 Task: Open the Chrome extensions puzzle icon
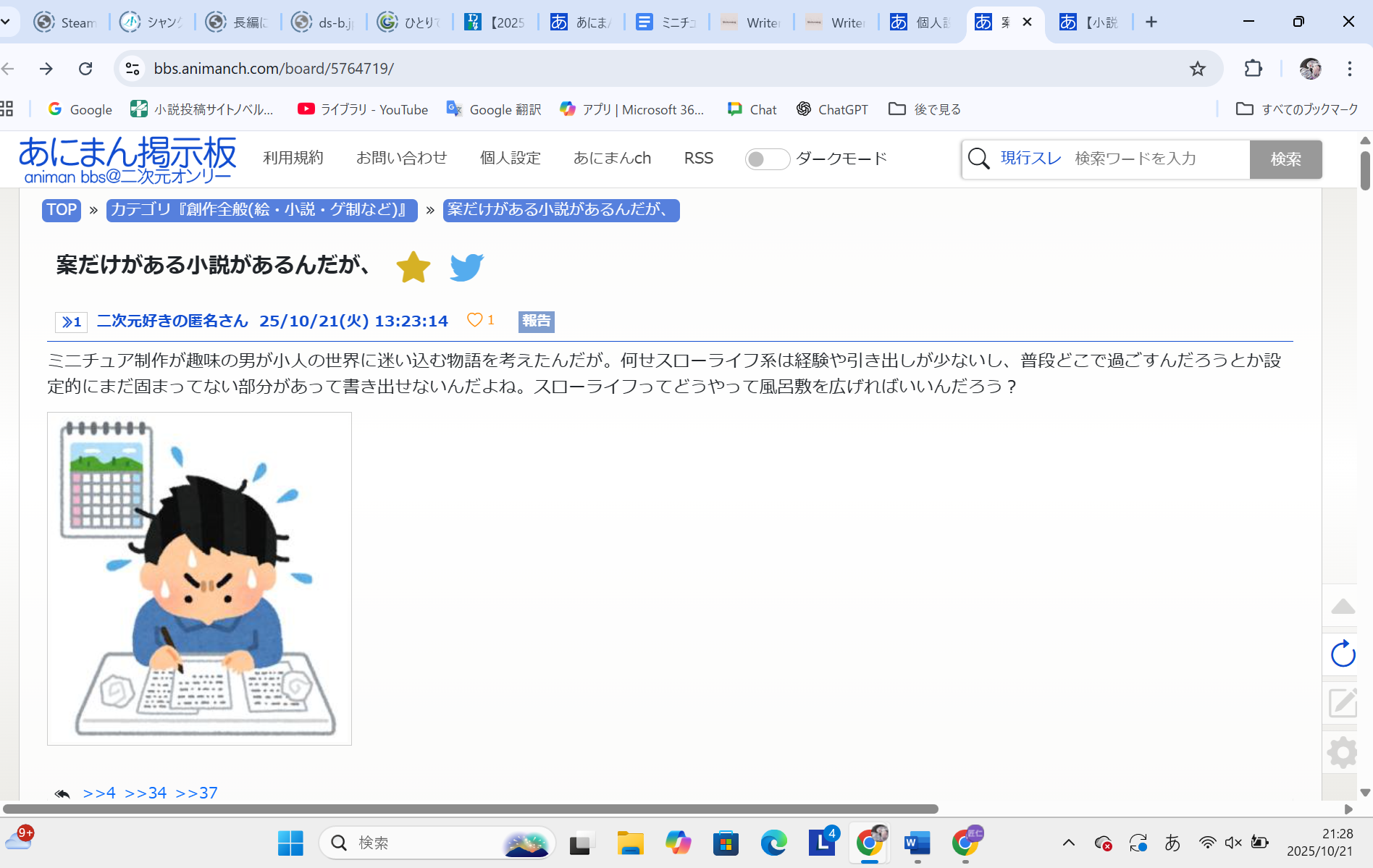(1253, 69)
